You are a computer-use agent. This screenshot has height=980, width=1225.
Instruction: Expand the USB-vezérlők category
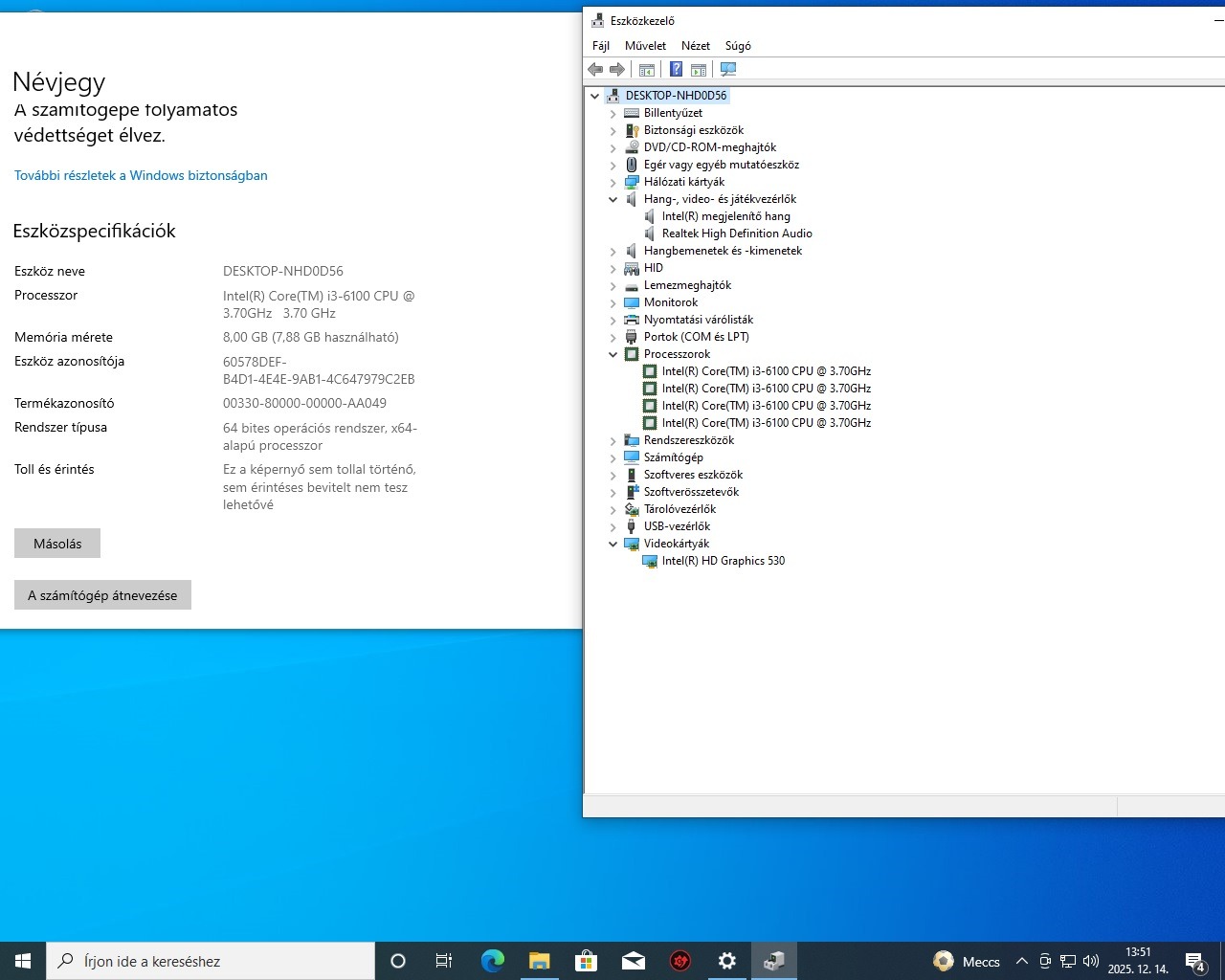[x=613, y=526]
